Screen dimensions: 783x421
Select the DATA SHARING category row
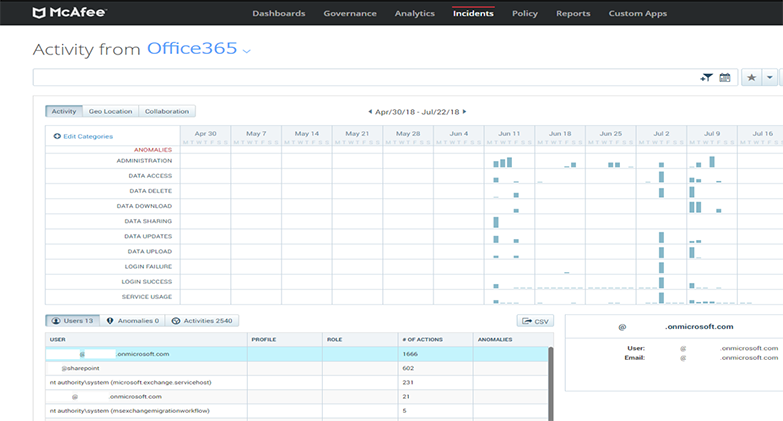148,221
